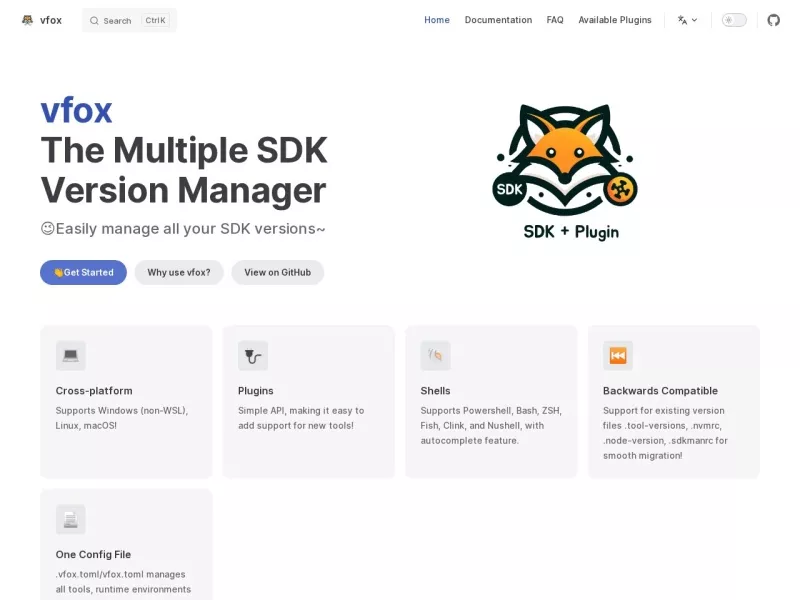Click the rewind icon on Backwards Compatible card

point(618,356)
